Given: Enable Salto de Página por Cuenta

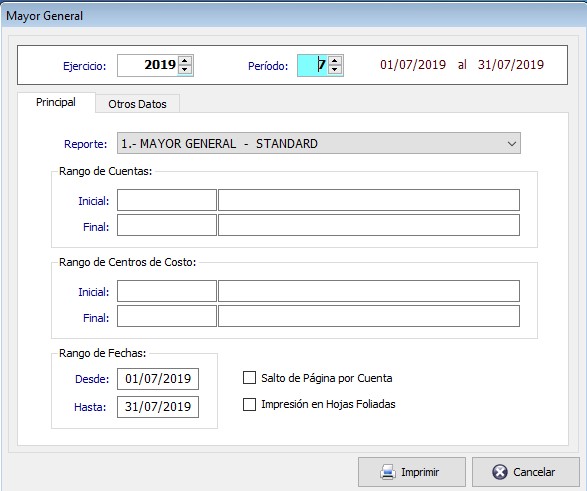Looking at the screenshot, I should [x=249, y=378].
